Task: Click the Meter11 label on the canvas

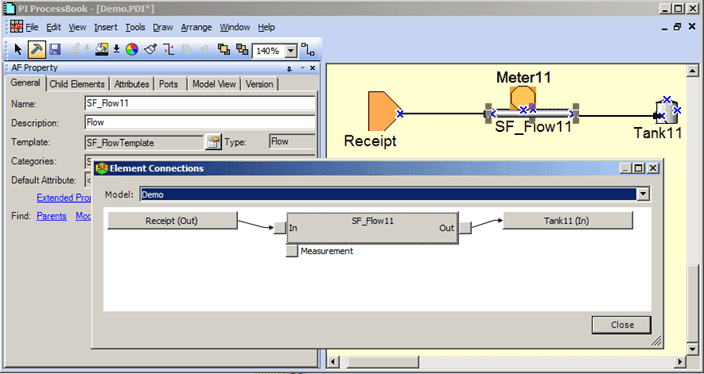Action: (x=524, y=77)
